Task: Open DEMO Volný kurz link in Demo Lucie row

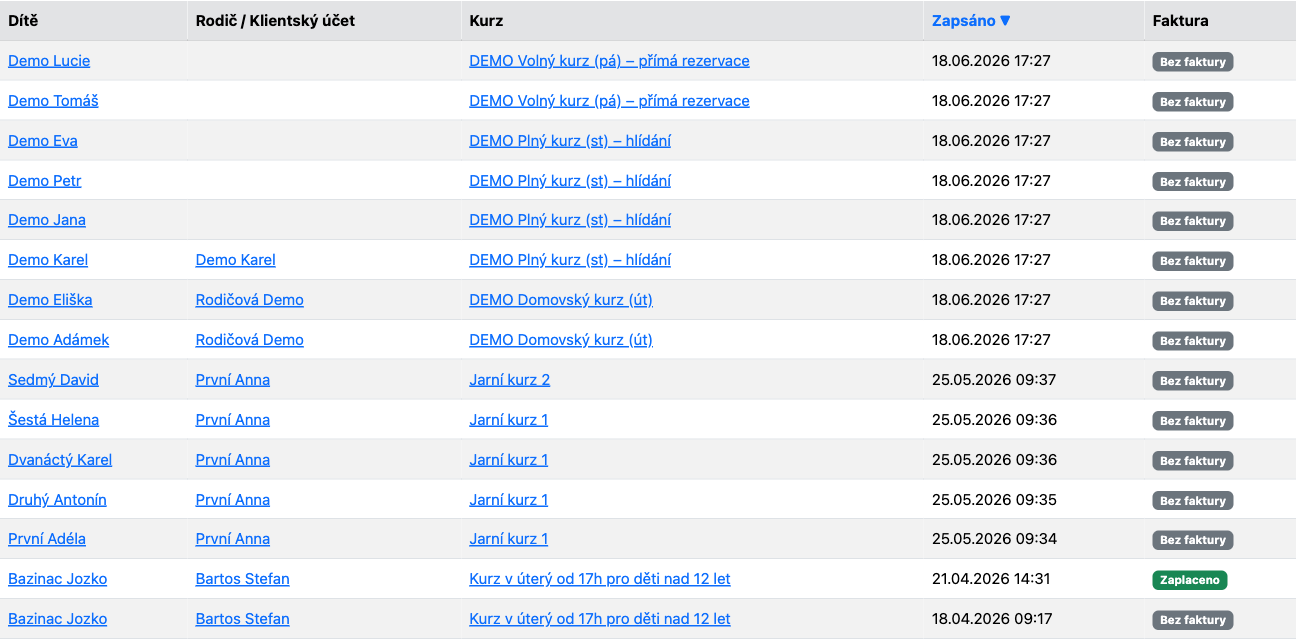Action: 609,61
